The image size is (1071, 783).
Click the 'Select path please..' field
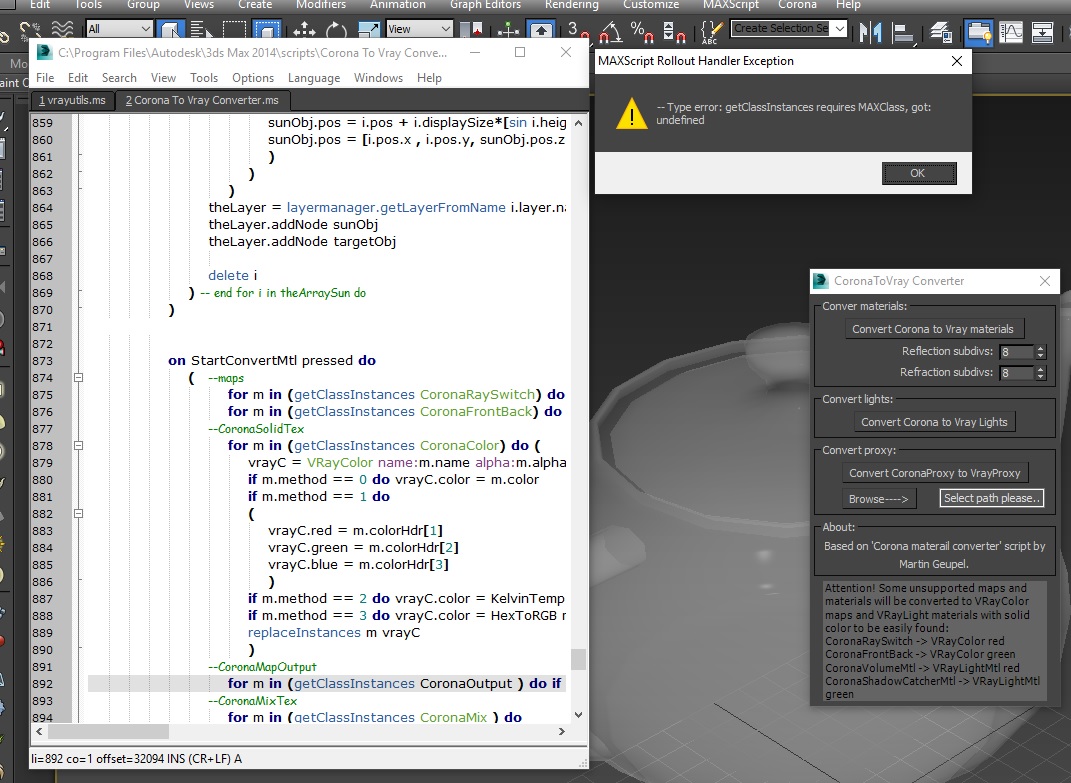coord(992,498)
